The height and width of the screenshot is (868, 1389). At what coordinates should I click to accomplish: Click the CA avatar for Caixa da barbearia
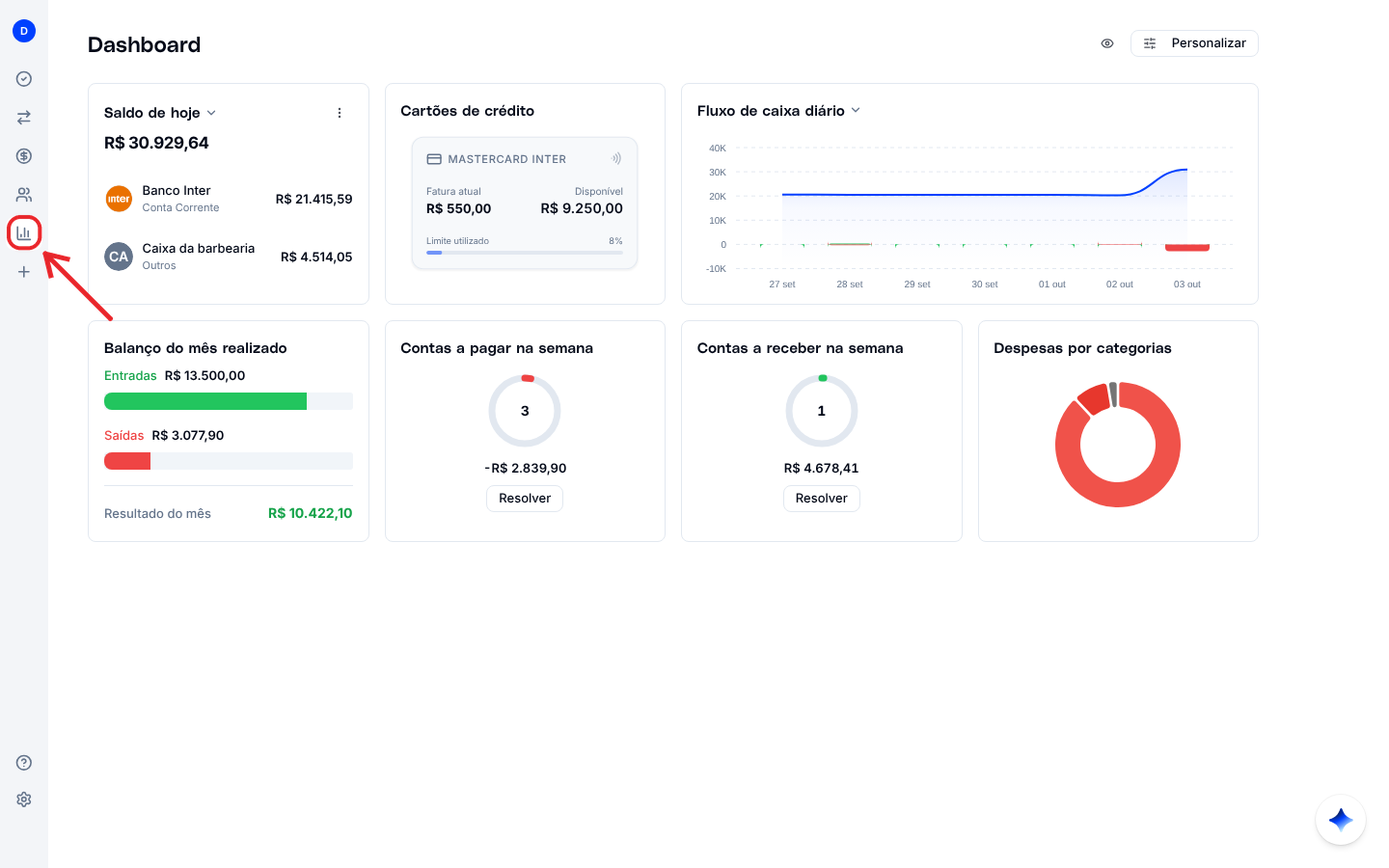(x=119, y=257)
